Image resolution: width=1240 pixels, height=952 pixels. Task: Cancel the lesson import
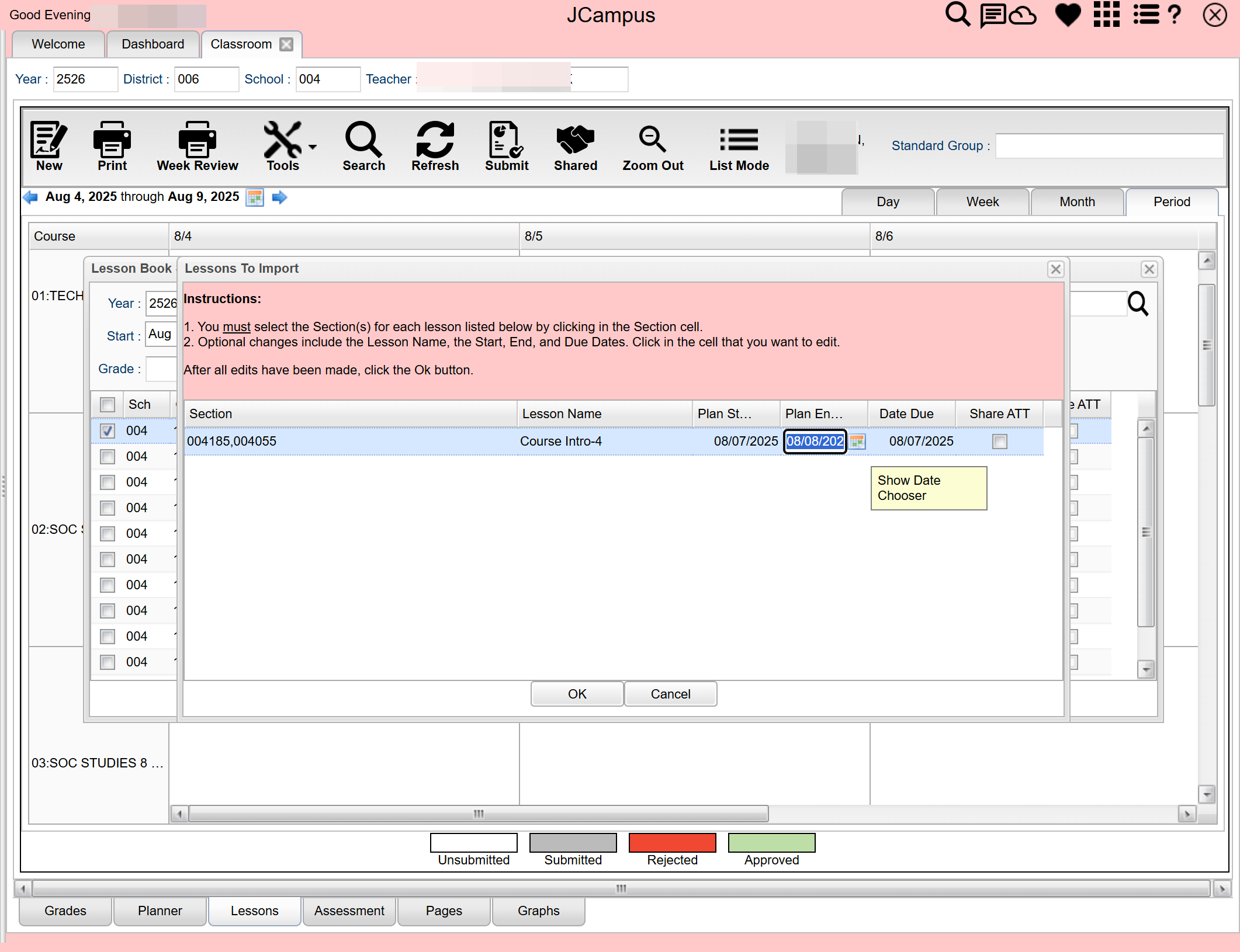tap(670, 694)
